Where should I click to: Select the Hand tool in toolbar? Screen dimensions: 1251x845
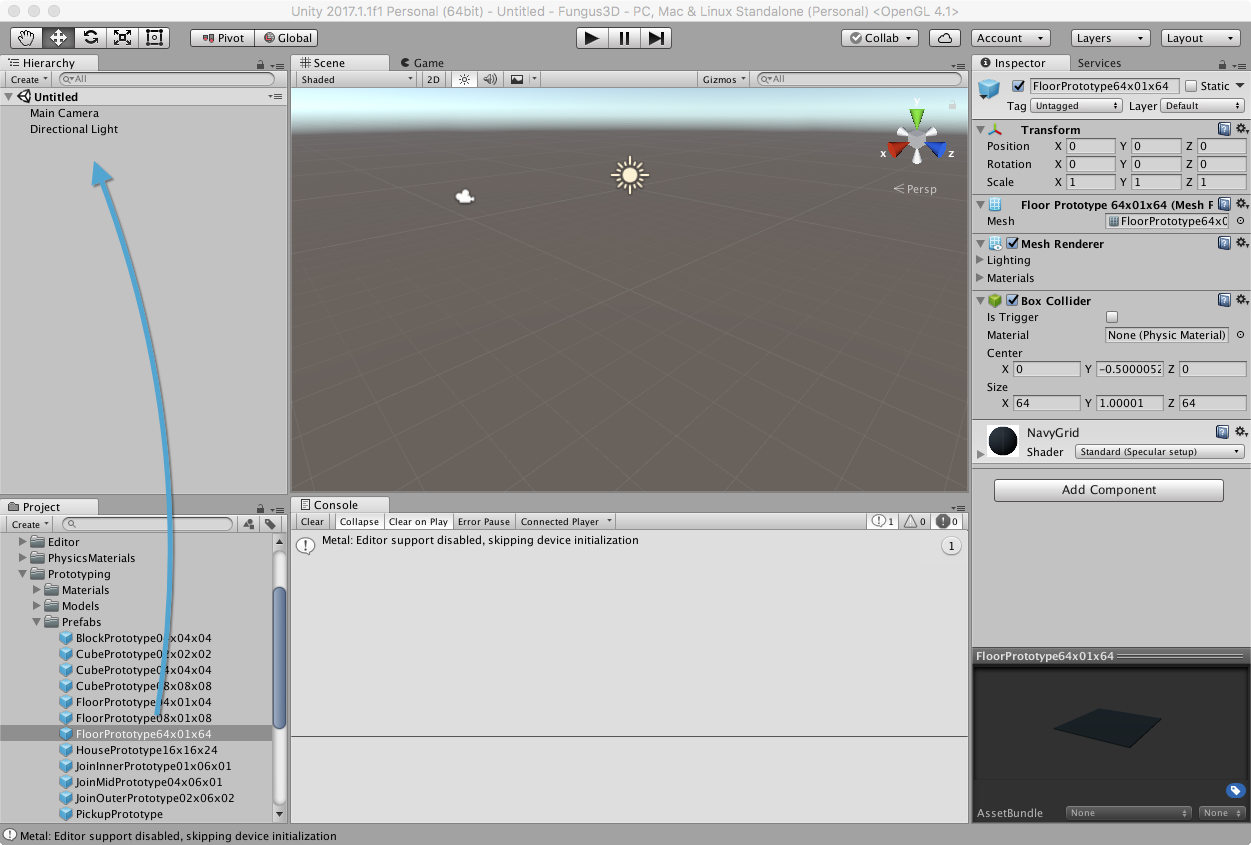tap(26, 38)
